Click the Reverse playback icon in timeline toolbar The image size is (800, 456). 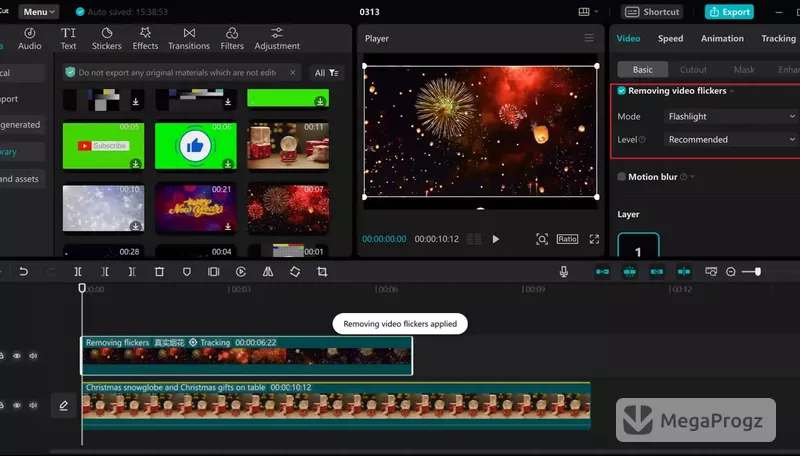[241, 272]
